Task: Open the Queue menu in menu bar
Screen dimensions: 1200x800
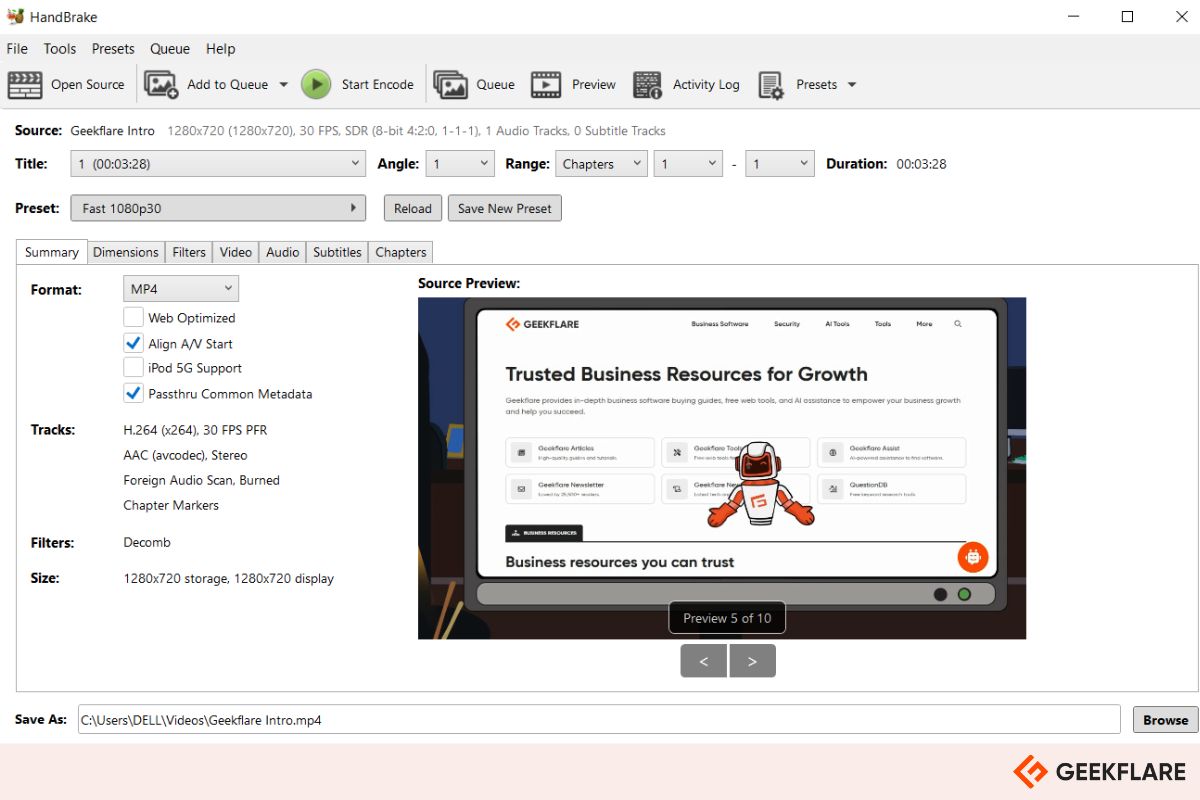Action: point(170,48)
